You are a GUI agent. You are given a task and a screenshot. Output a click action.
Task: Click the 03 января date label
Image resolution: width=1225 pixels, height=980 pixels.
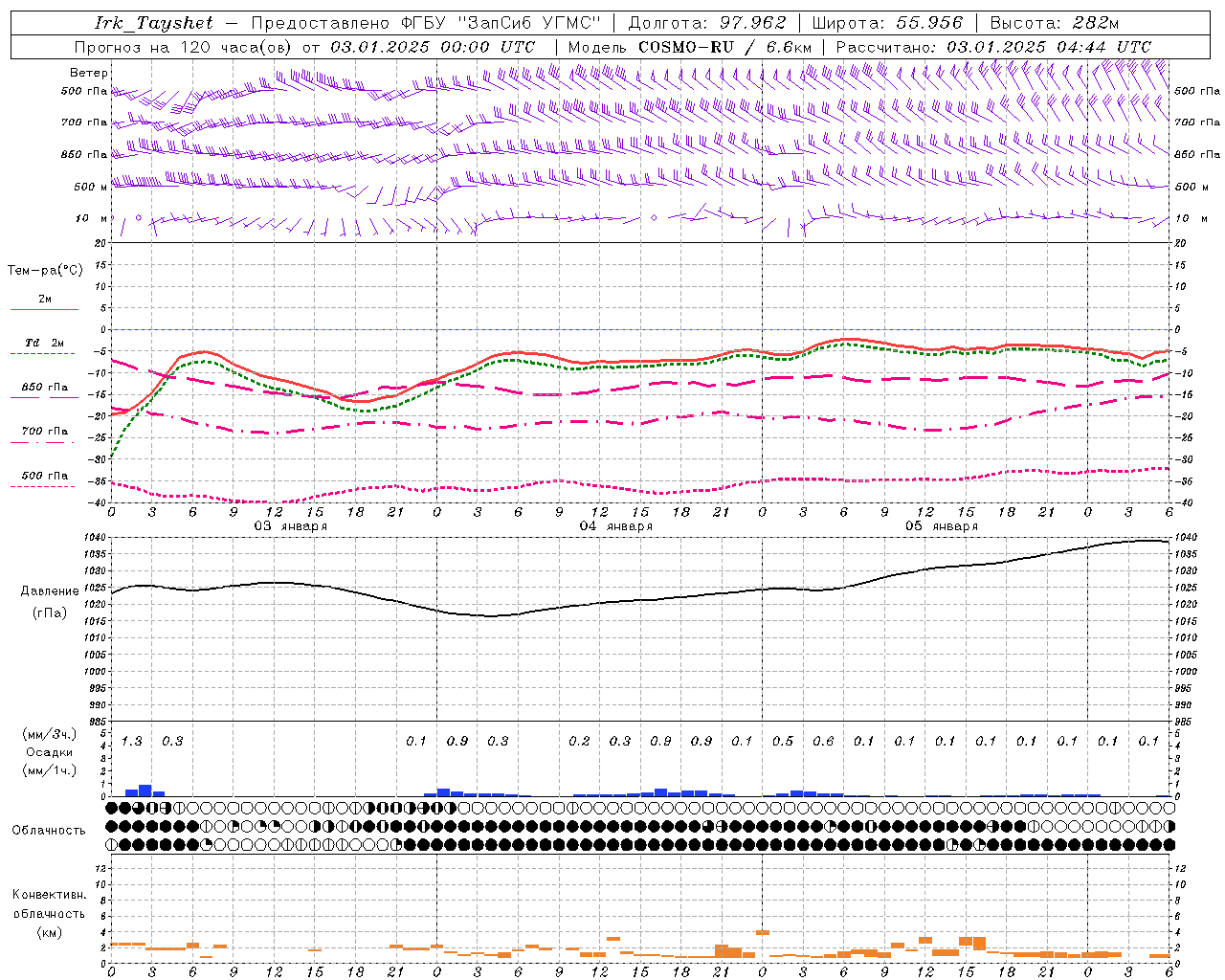point(290,526)
